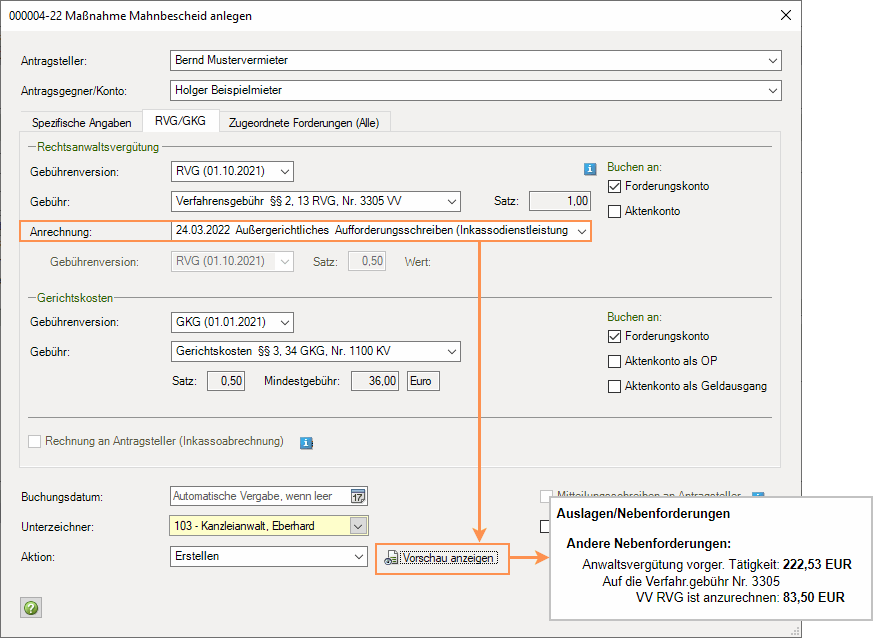The image size is (873, 638).
Task: Click Mindestgebühr field 36,00
Action: click(375, 381)
